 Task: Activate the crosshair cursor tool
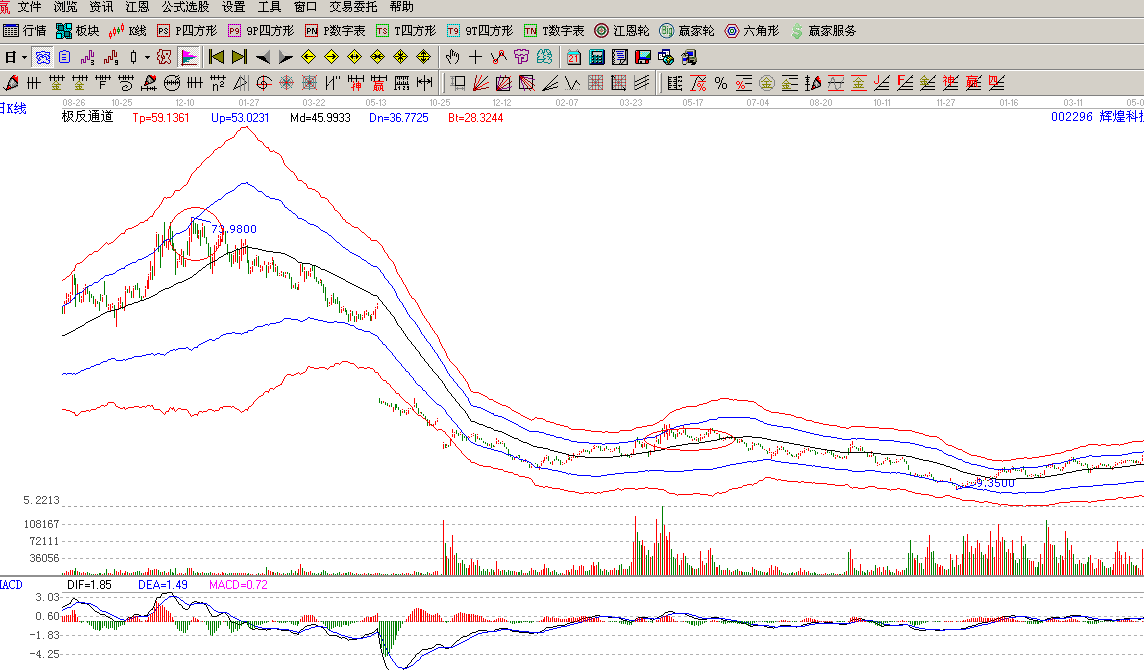[475, 57]
